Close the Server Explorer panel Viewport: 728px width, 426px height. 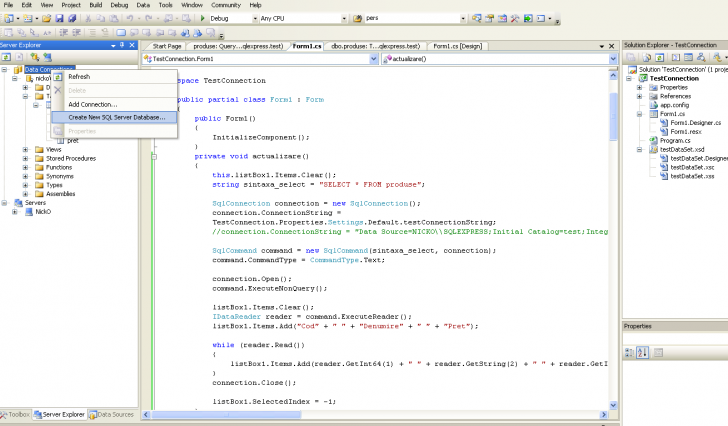click(131, 45)
